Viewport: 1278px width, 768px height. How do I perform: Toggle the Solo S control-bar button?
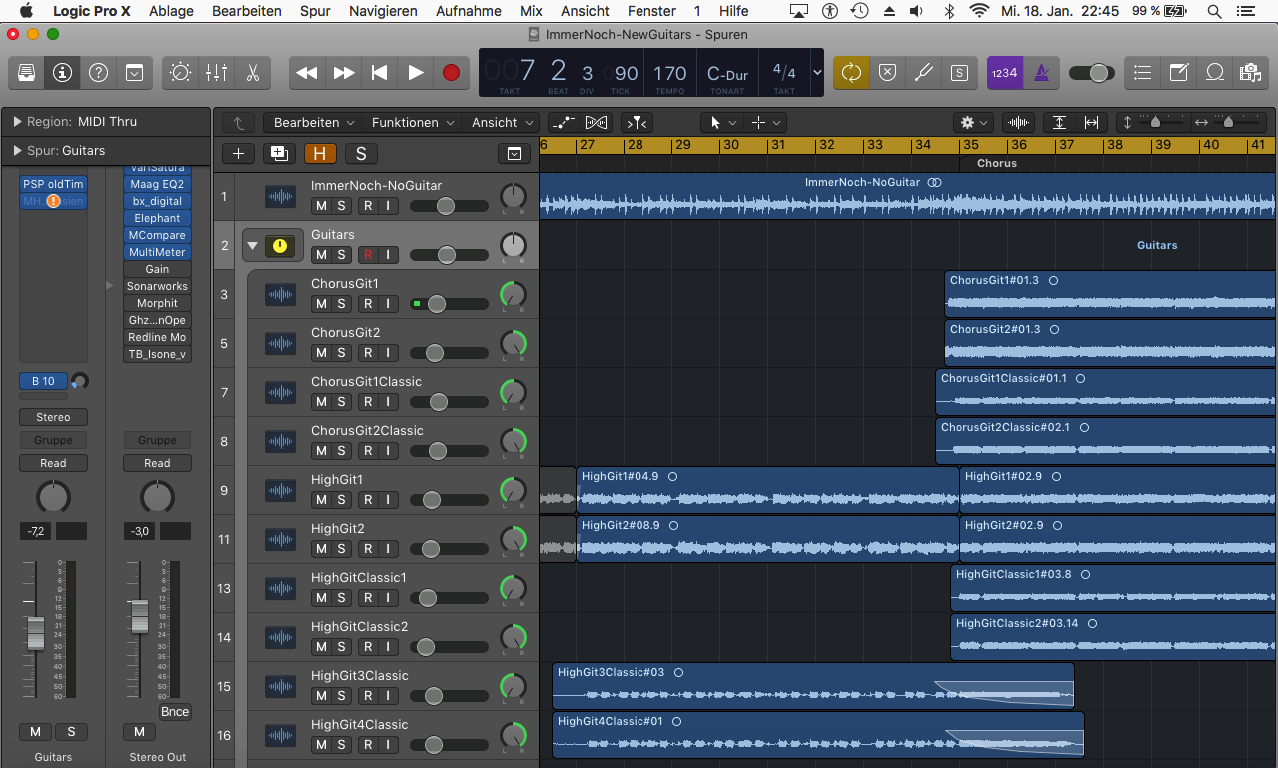click(x=959, y=73)
